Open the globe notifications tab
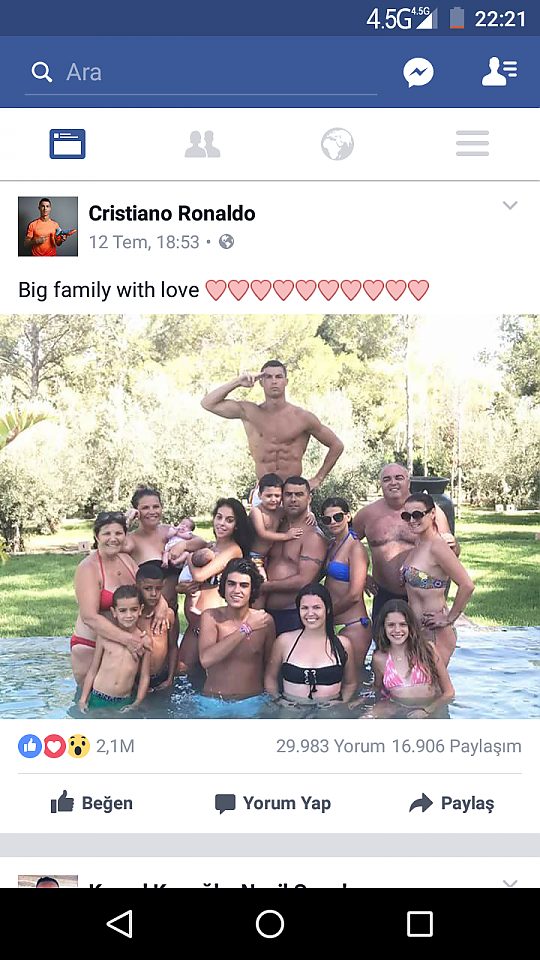The height and width of the screenshot is (960, 540). 337,144
